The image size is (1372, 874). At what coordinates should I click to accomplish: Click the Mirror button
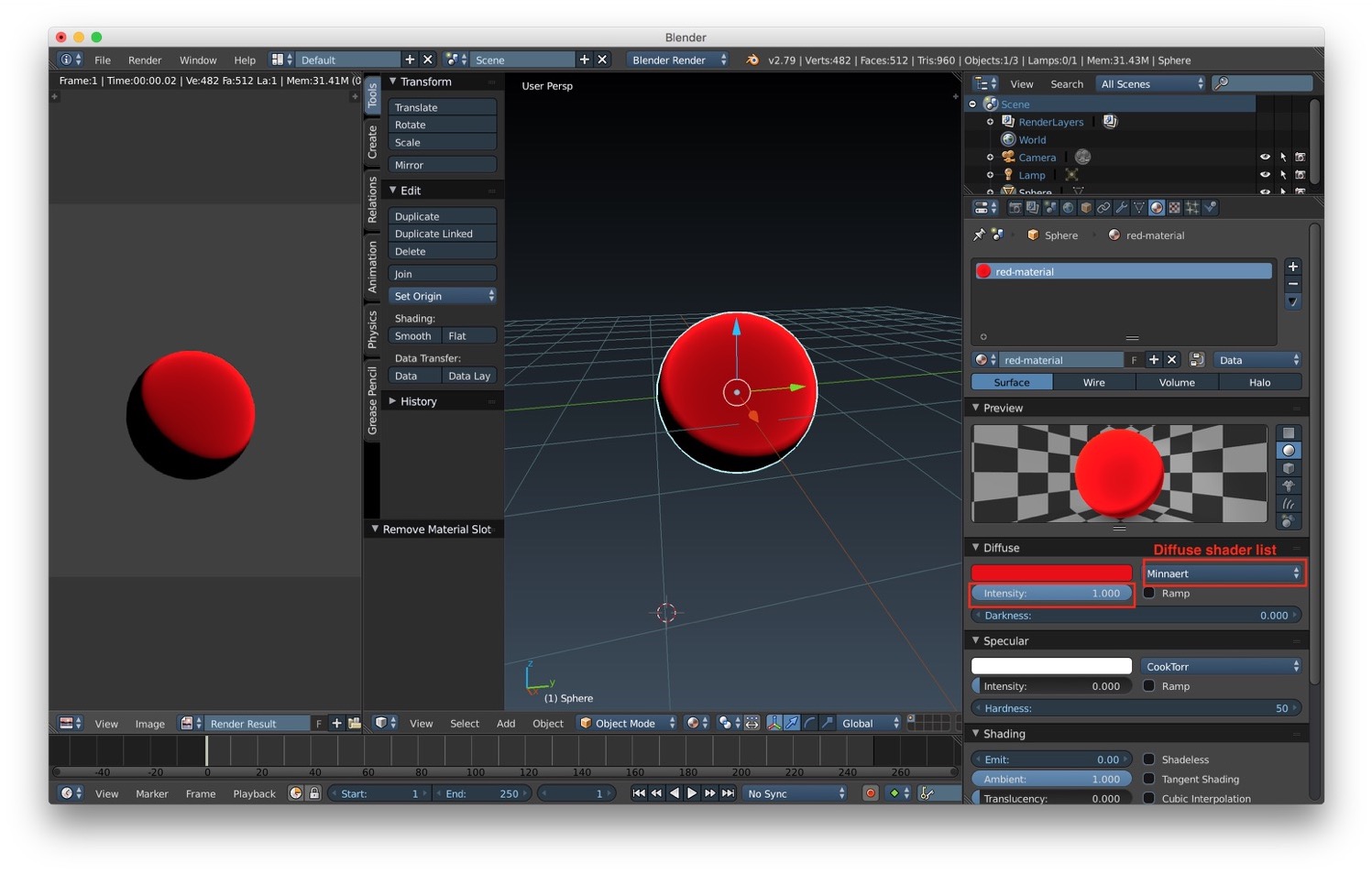point(443,165)
